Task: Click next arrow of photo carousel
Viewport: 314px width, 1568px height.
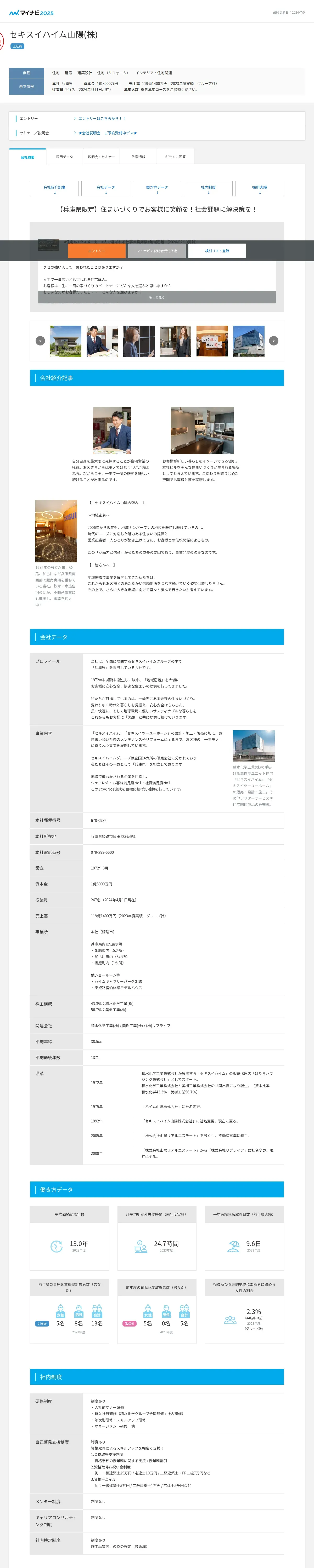Action: [x=274, y=341]
